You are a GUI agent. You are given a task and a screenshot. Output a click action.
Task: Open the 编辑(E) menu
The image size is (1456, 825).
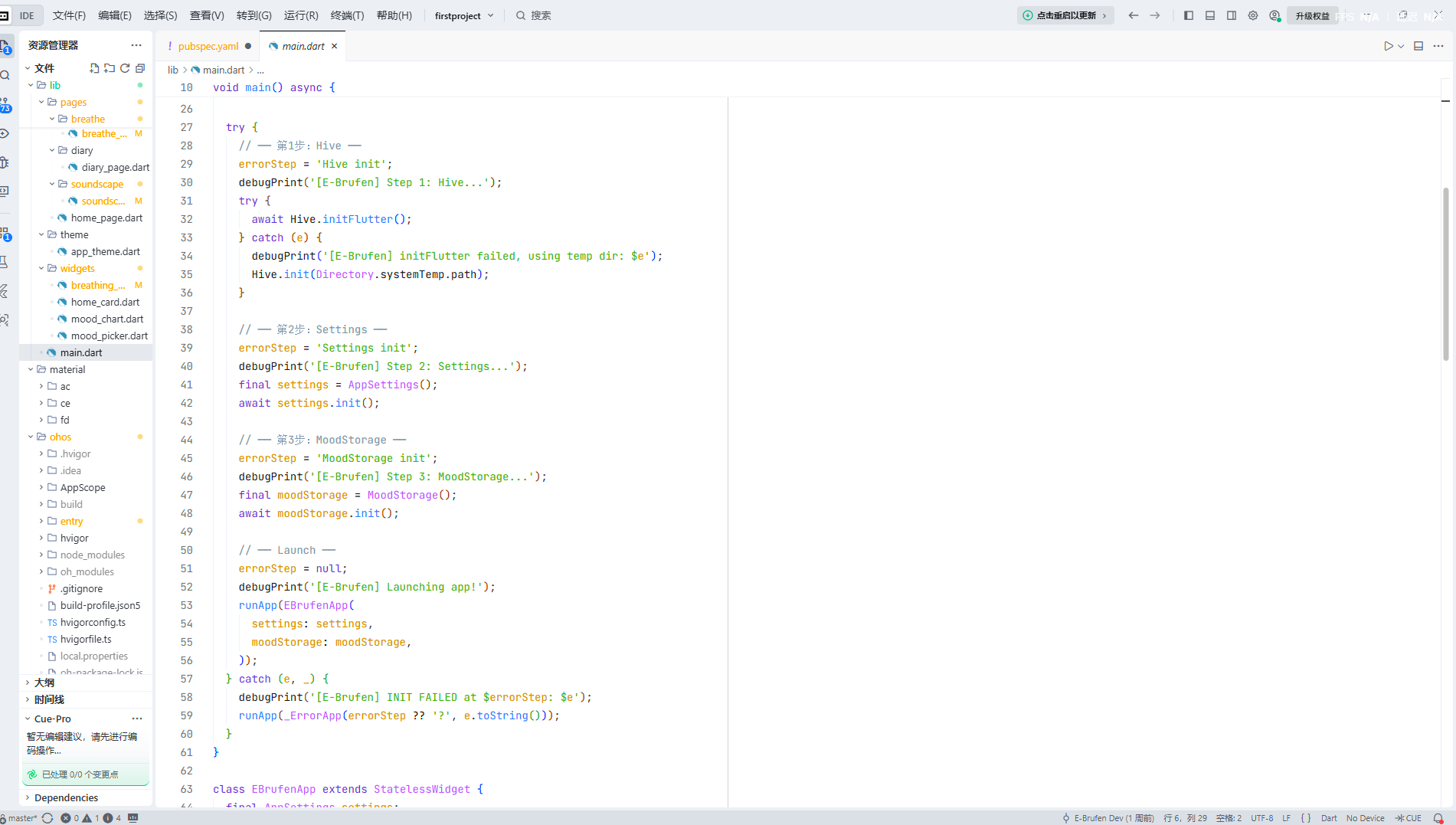click(115, 15)
